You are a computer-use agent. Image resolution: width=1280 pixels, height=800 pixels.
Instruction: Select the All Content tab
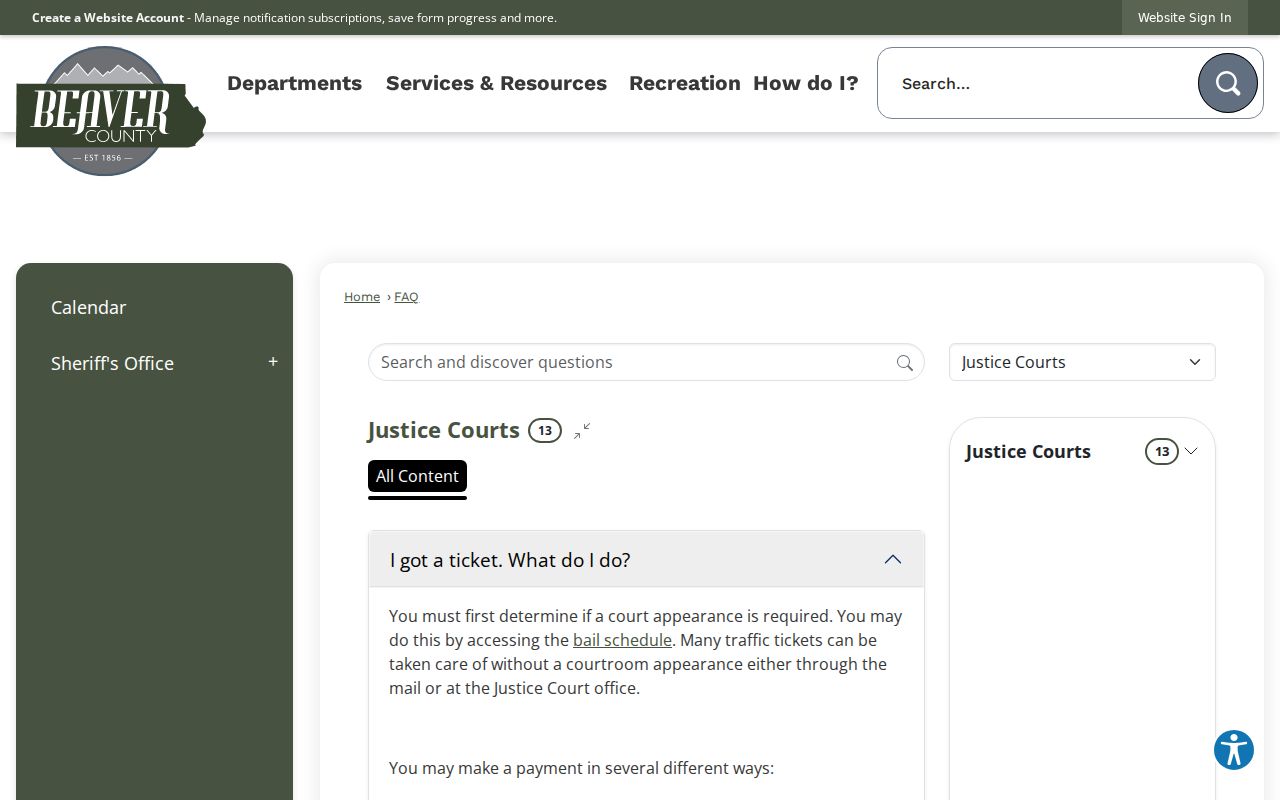417,476
